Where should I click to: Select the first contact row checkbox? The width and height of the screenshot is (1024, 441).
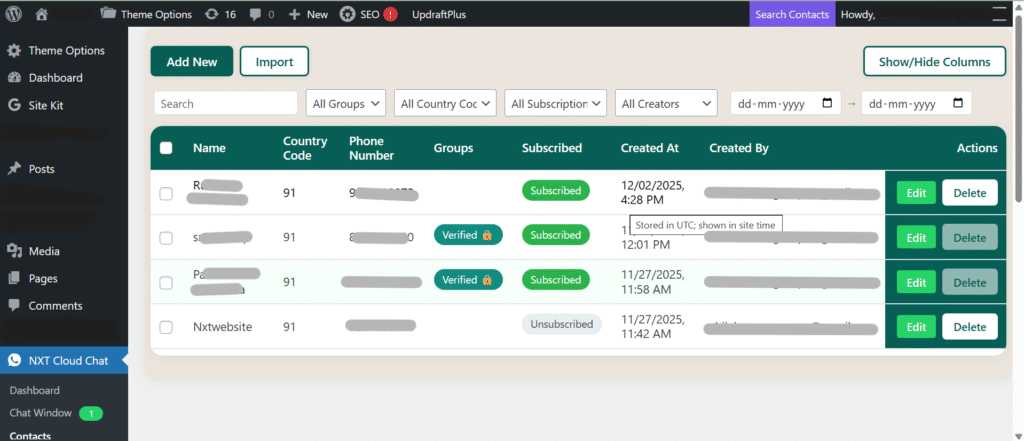pos(166,193)
